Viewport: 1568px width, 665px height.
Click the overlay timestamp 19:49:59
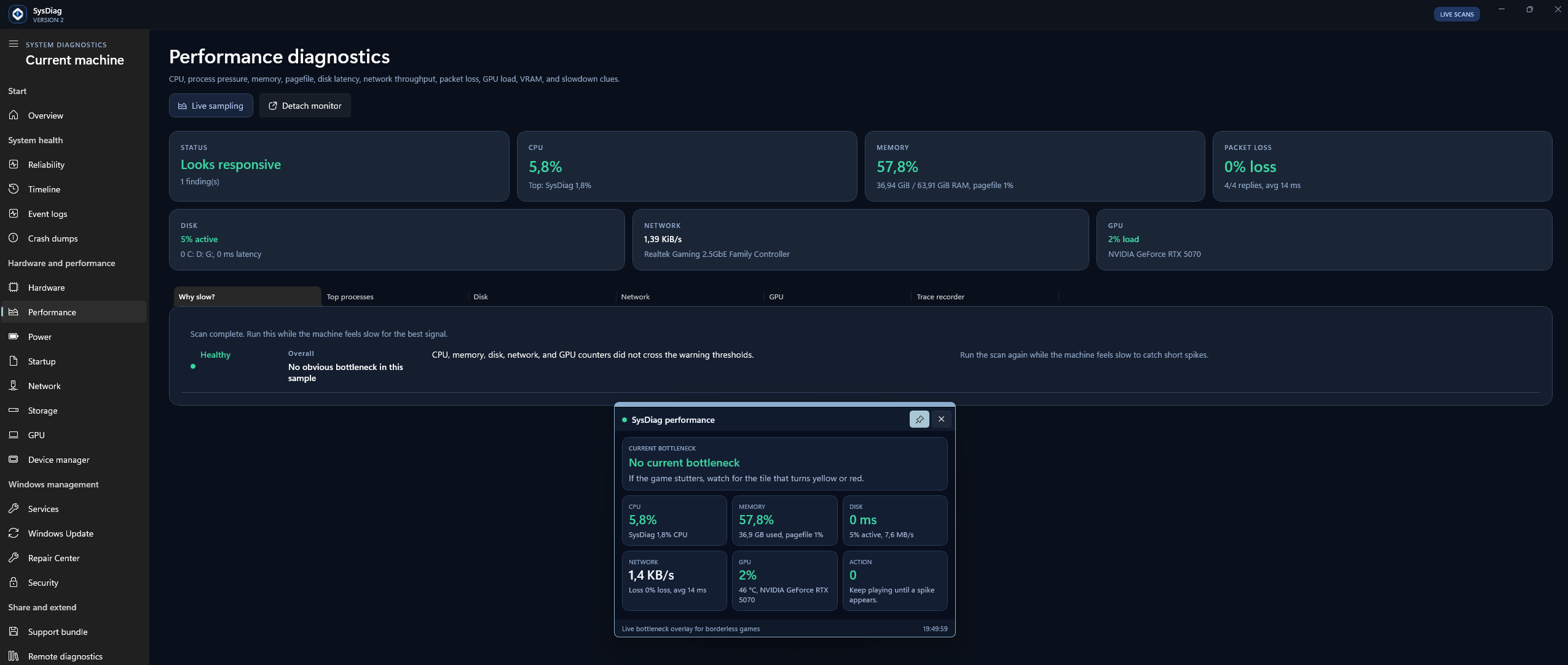click(935, 629)
